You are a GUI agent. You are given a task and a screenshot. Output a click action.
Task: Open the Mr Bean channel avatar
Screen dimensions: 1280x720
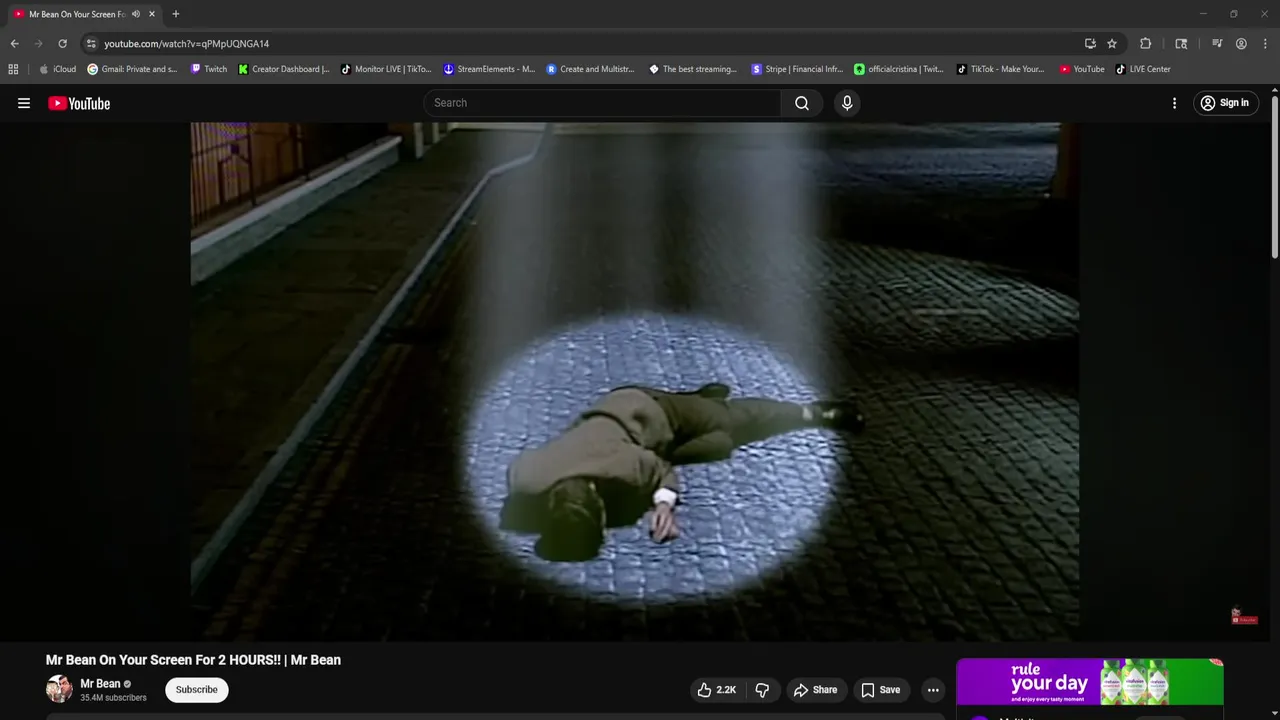[59, 689]
